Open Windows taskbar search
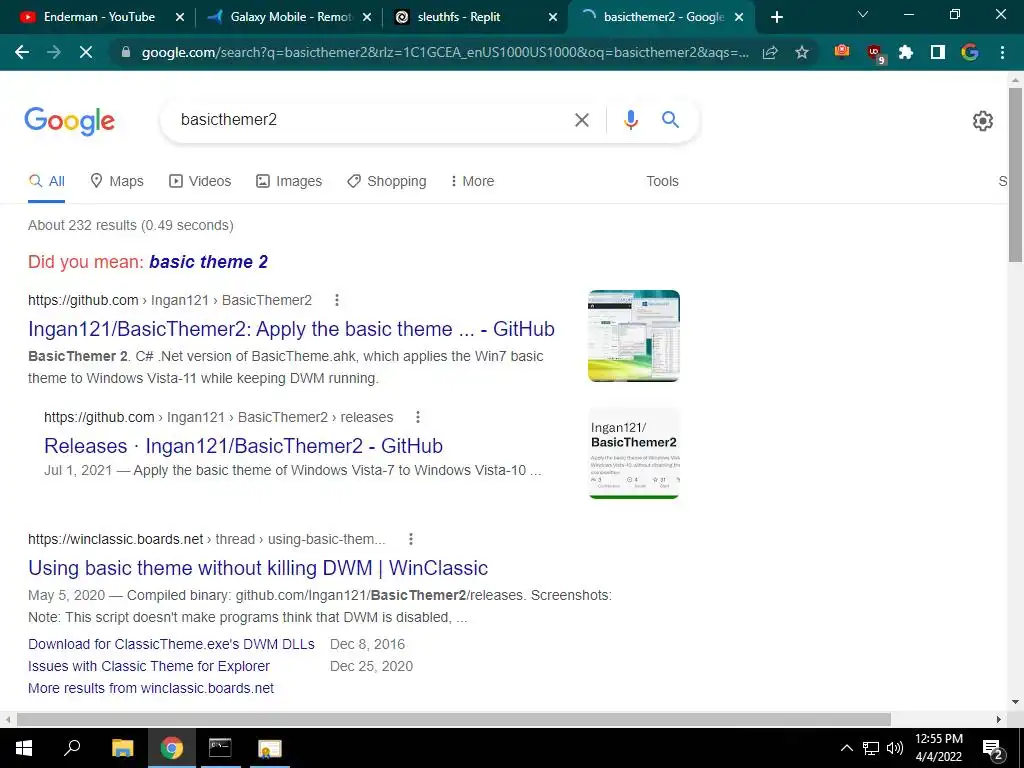The height and width of the screenshot is (768, 1024). click(72, 748)
